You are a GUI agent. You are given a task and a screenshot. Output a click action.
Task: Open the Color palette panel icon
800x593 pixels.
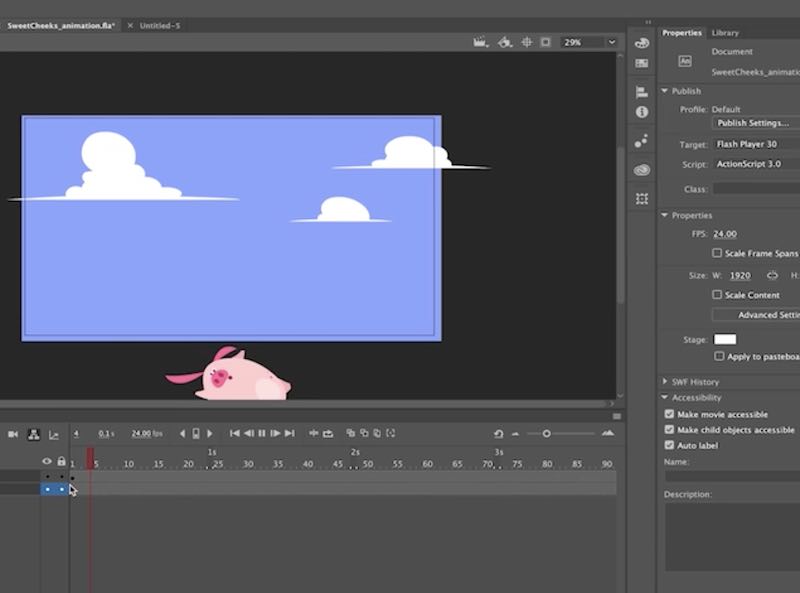642,43
